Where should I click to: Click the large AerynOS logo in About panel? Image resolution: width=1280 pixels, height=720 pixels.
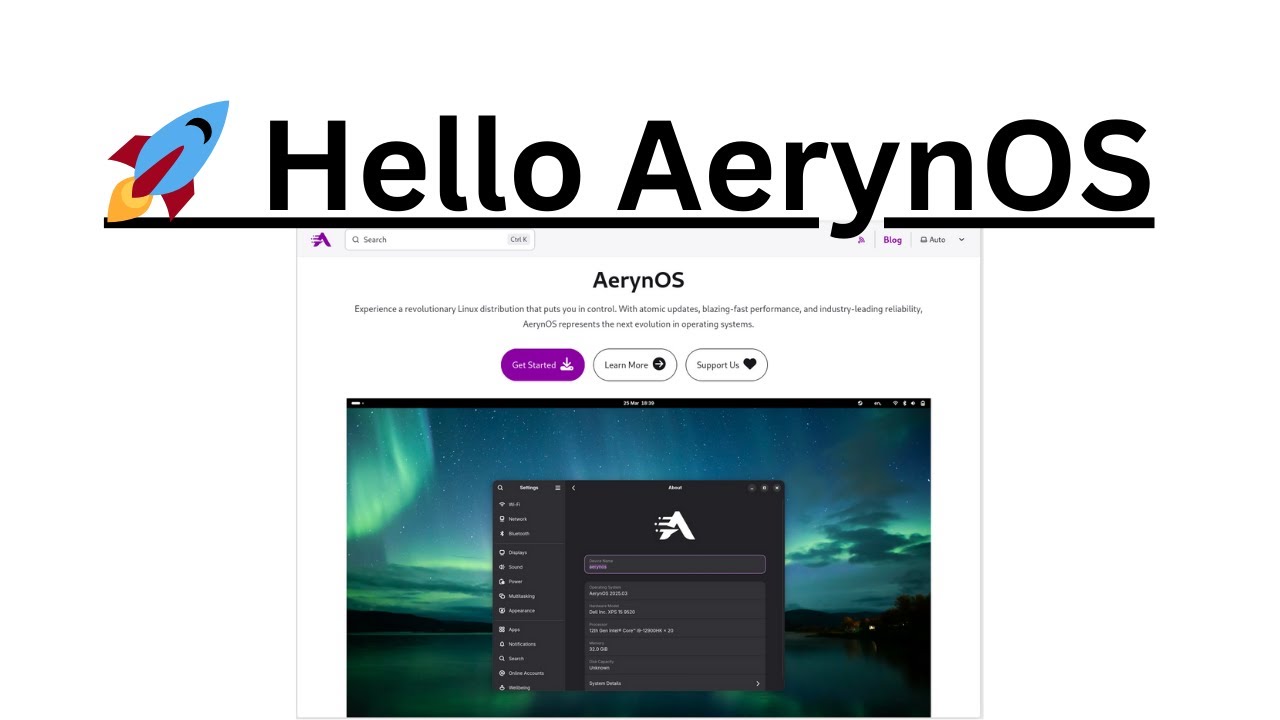(675, 525)
